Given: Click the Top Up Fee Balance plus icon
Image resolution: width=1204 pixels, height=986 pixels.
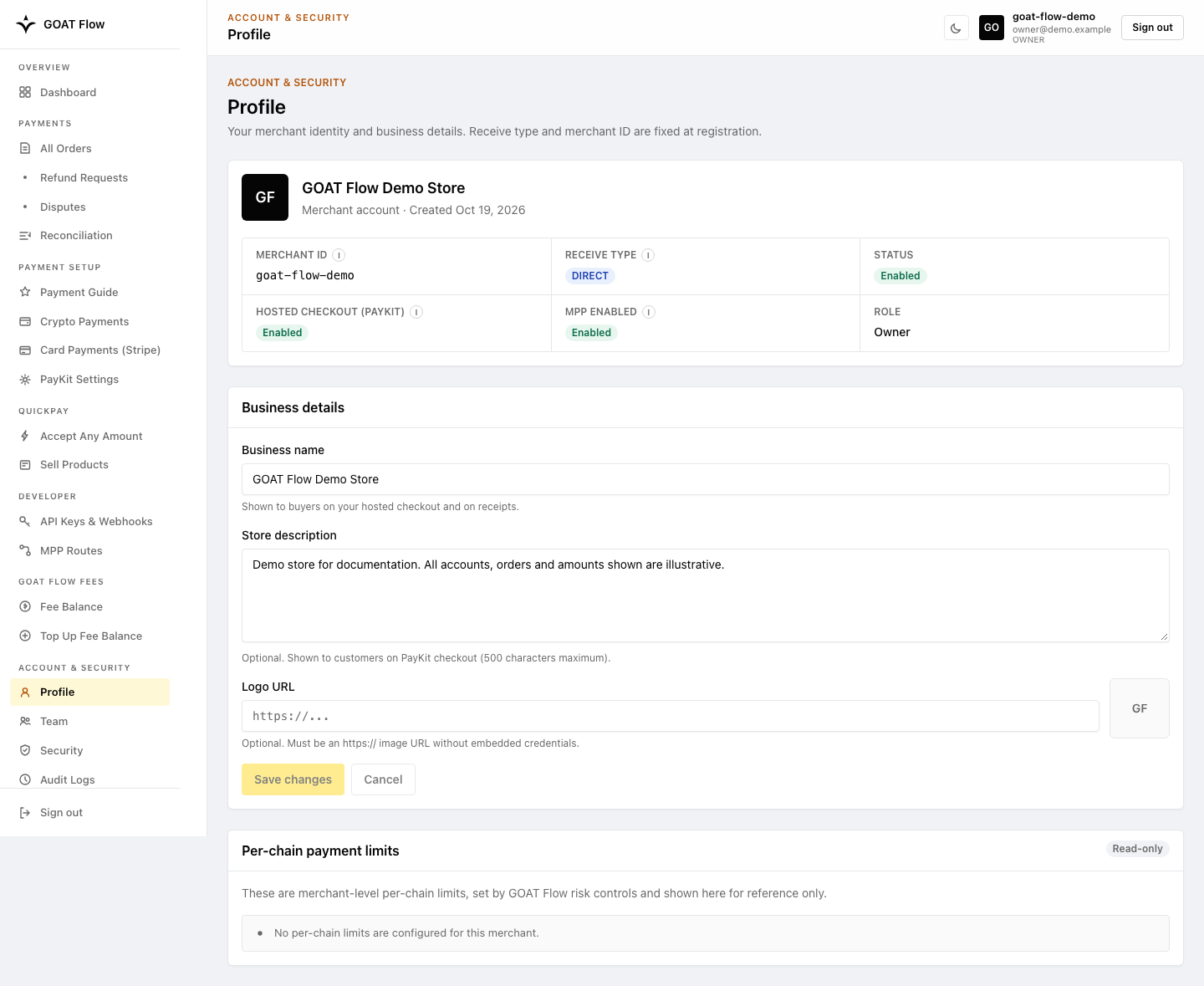Looking at the screenshot, I should point(25,636).
